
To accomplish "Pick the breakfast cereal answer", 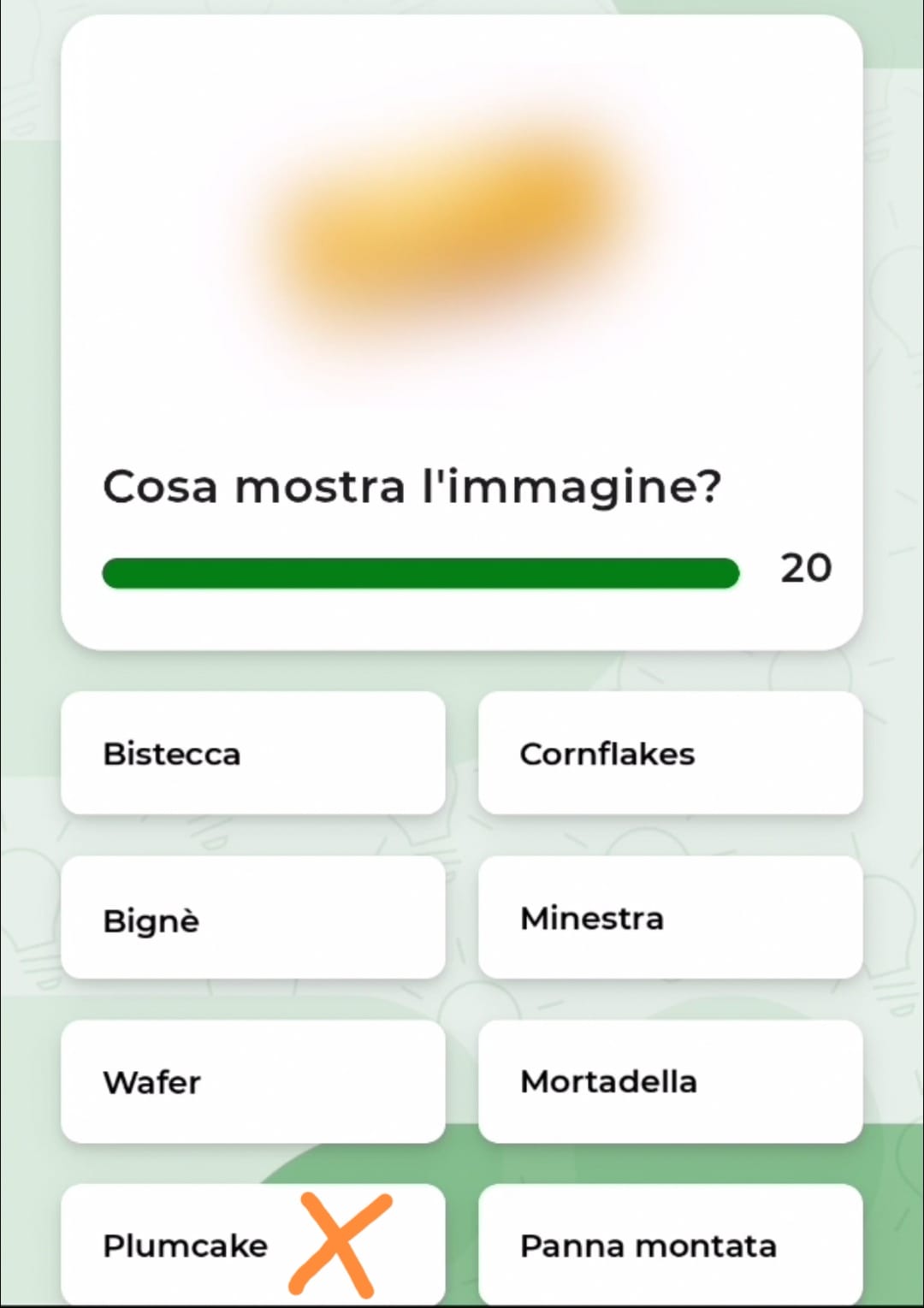I will (x=670, y=753).
